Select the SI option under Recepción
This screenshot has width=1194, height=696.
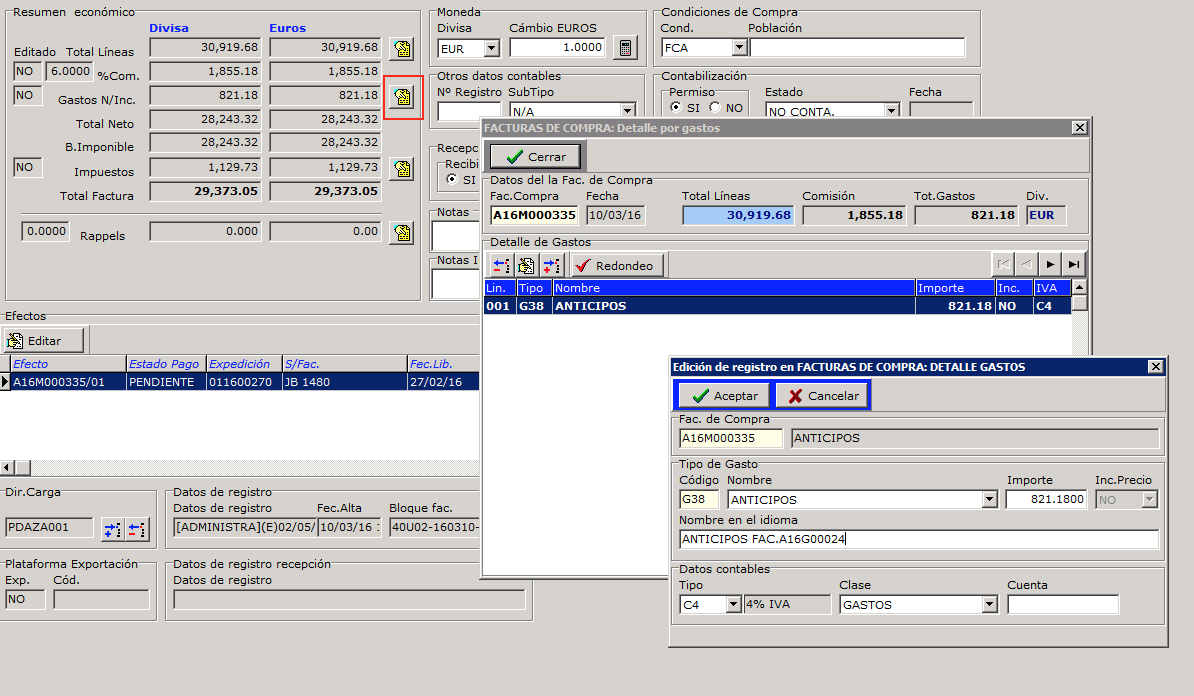point(452,180)
